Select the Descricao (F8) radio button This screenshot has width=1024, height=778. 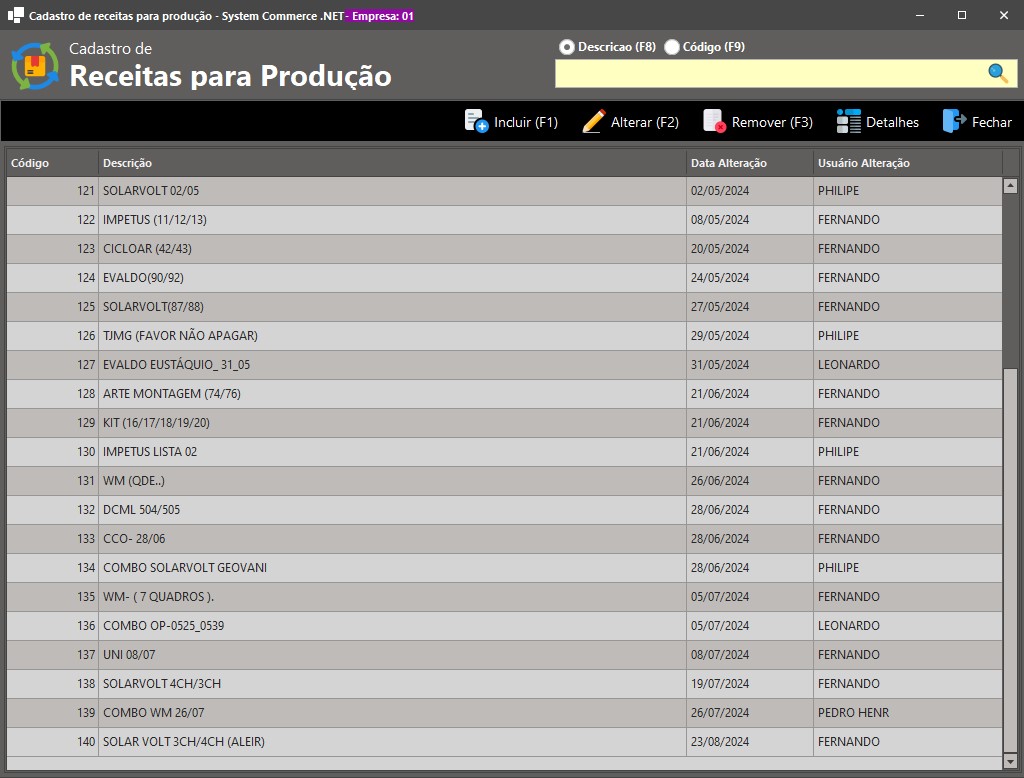(x=565, y=45)
